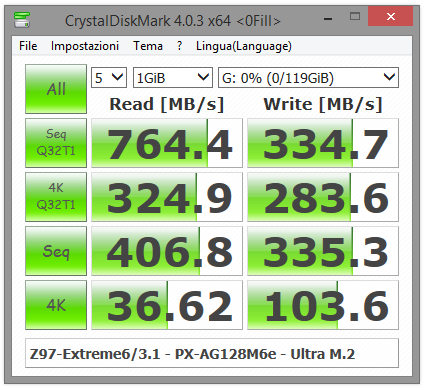Click the Write [MB/s] column header
Screen dimensions: 425x390
click(323, 104)
